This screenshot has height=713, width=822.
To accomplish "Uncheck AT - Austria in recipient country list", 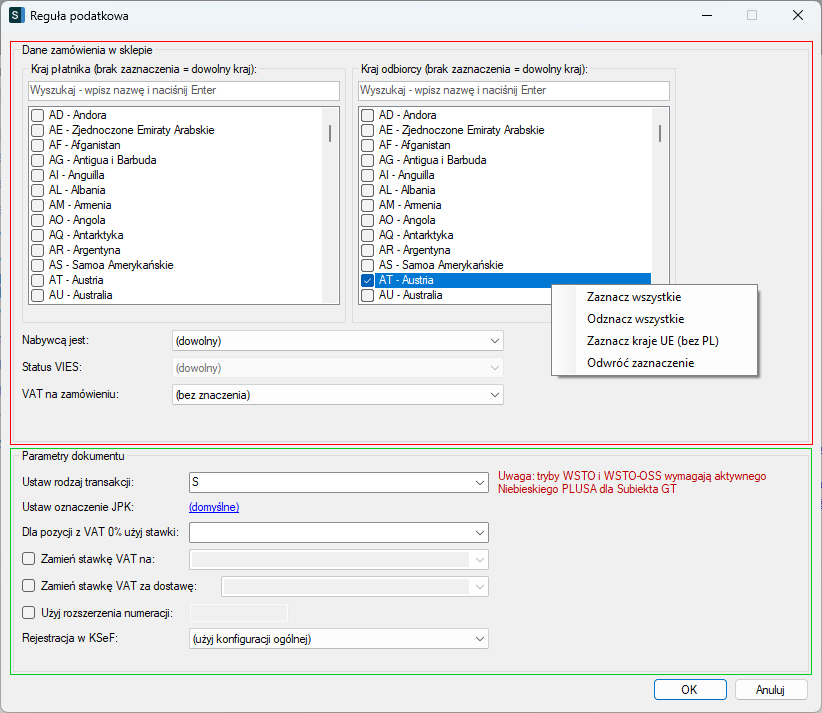I will [367, 281].
